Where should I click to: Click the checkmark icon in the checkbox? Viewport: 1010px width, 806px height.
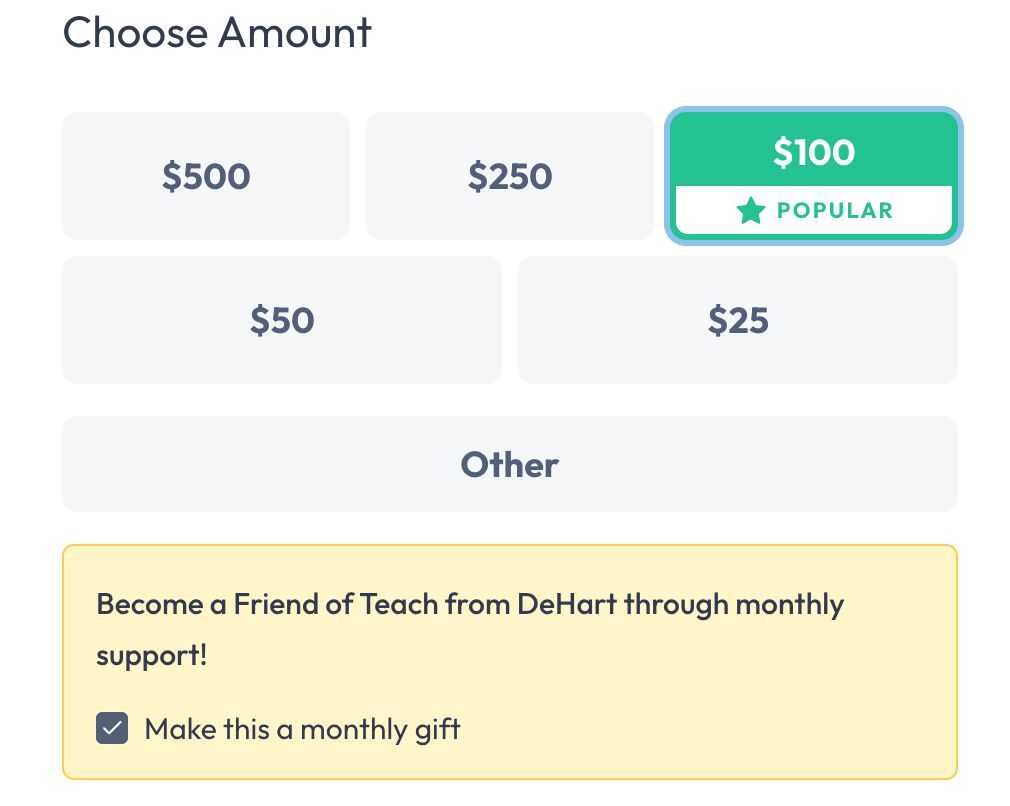(112, 729)
